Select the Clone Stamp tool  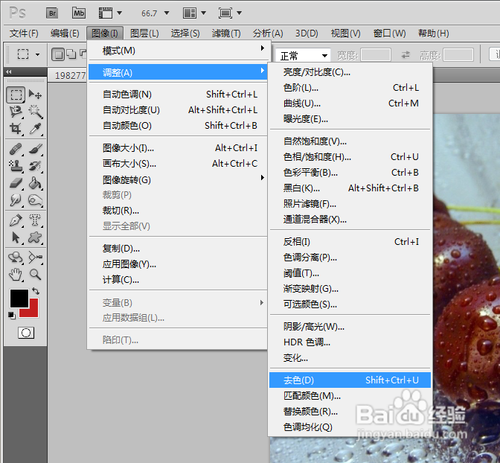15,166
